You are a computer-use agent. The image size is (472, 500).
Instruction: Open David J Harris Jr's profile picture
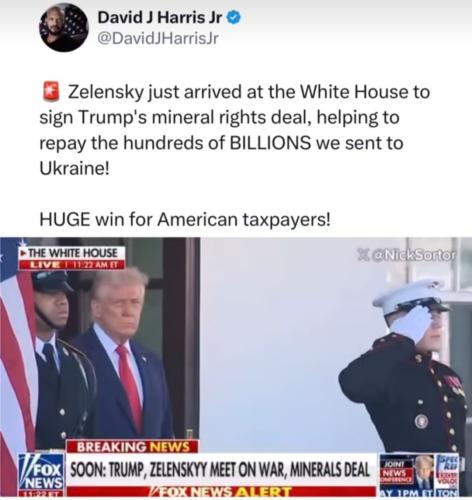(x=64, y=28)
